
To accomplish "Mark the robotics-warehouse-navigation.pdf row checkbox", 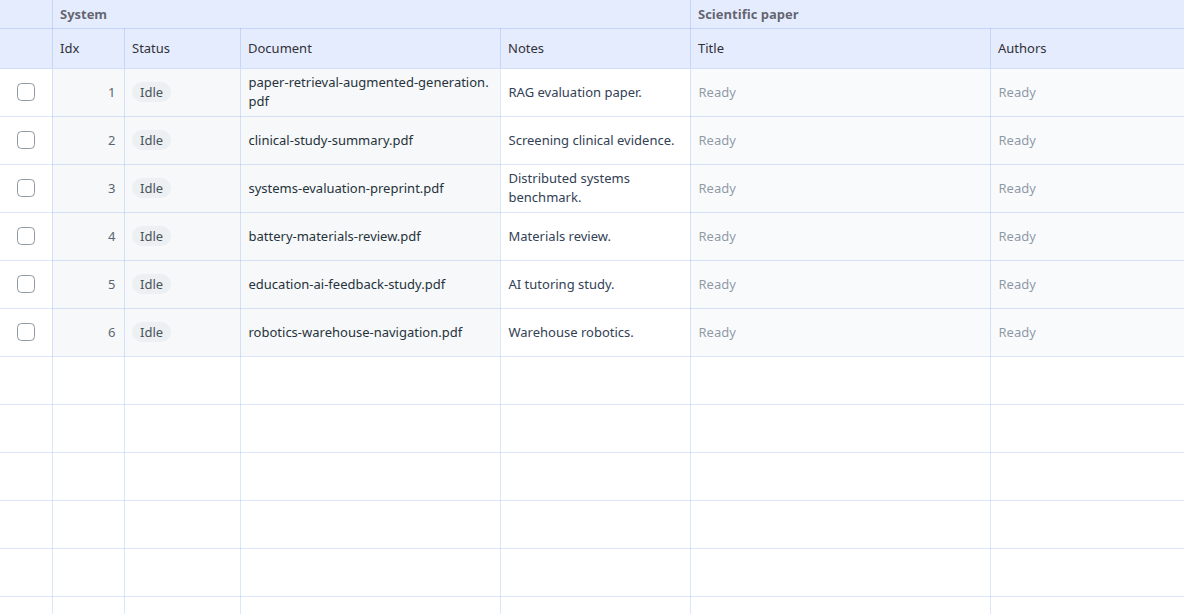I will pos(26,332).
